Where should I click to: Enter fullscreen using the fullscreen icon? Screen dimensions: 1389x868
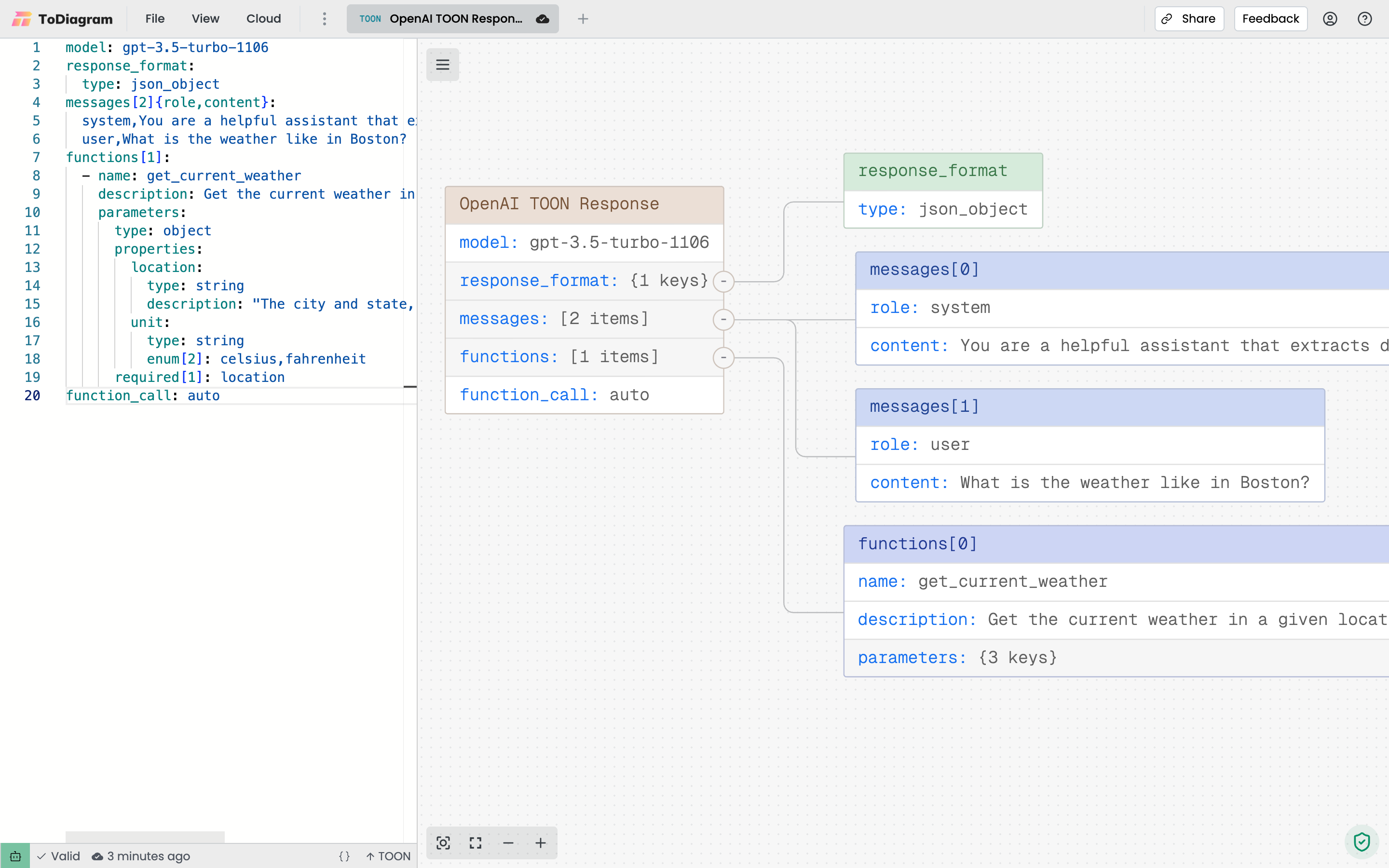[x=475, y=842]
